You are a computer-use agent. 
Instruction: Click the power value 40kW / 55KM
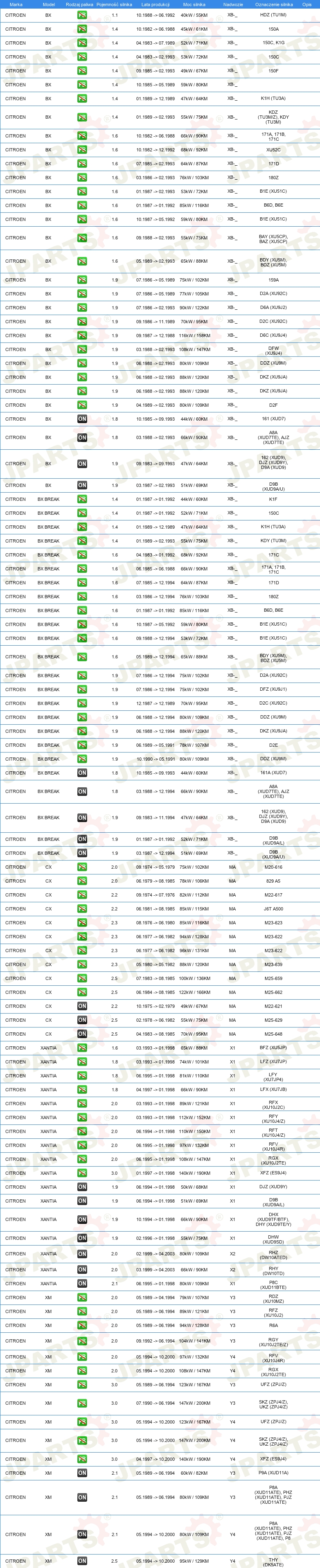tap(194, 15)
